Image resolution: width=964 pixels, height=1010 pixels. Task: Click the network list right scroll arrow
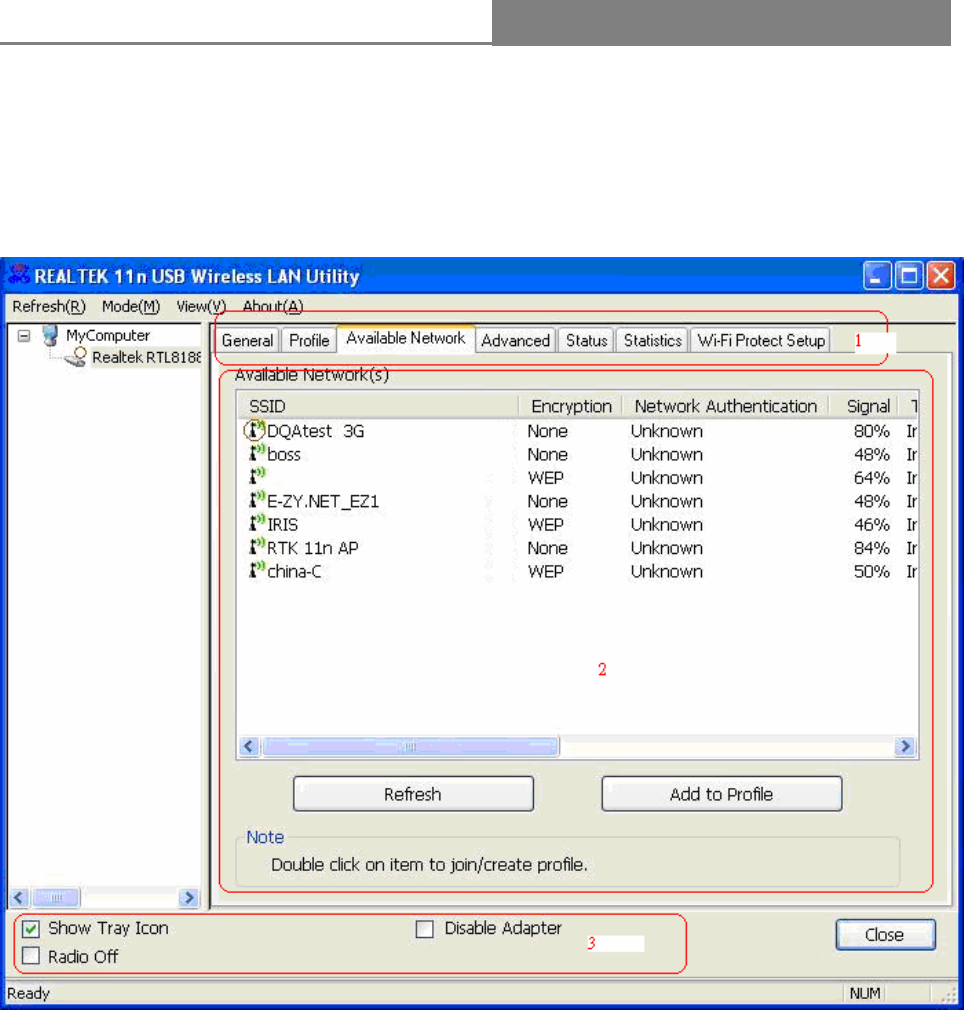(x=905, y=747)
